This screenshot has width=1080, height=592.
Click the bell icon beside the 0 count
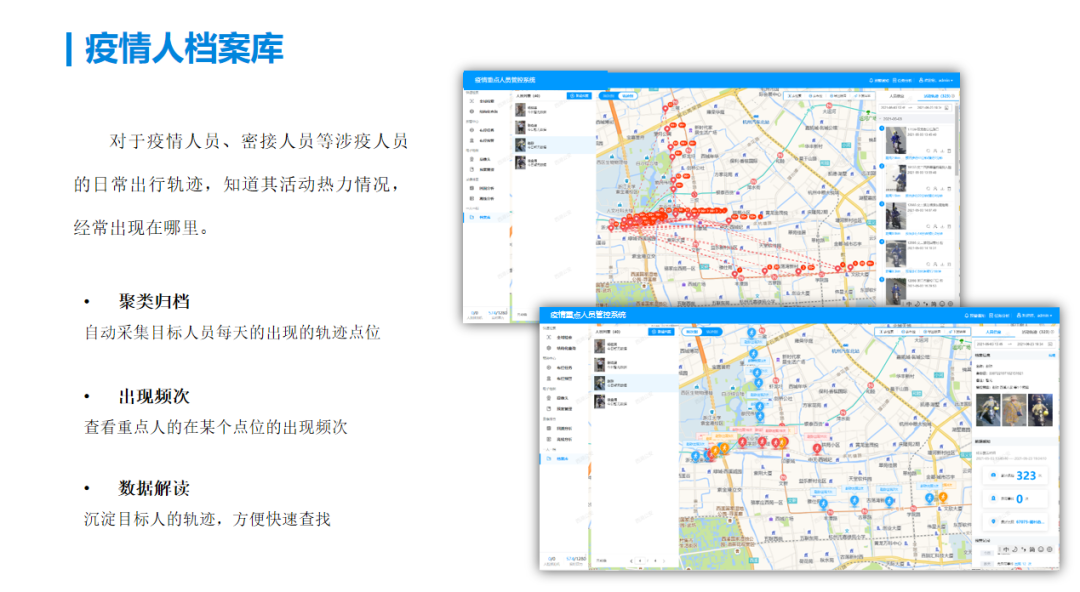click(x=992, y=497)
